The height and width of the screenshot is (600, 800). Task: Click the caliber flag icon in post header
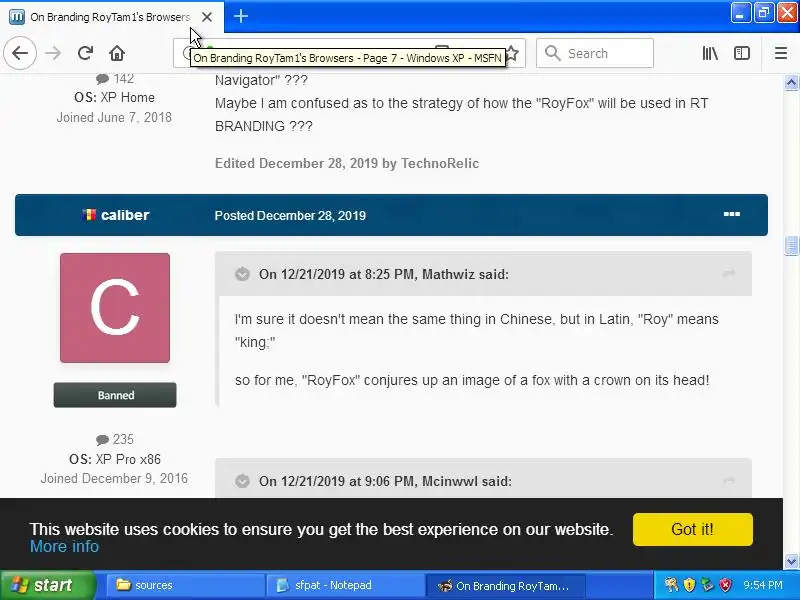point(89,215)
